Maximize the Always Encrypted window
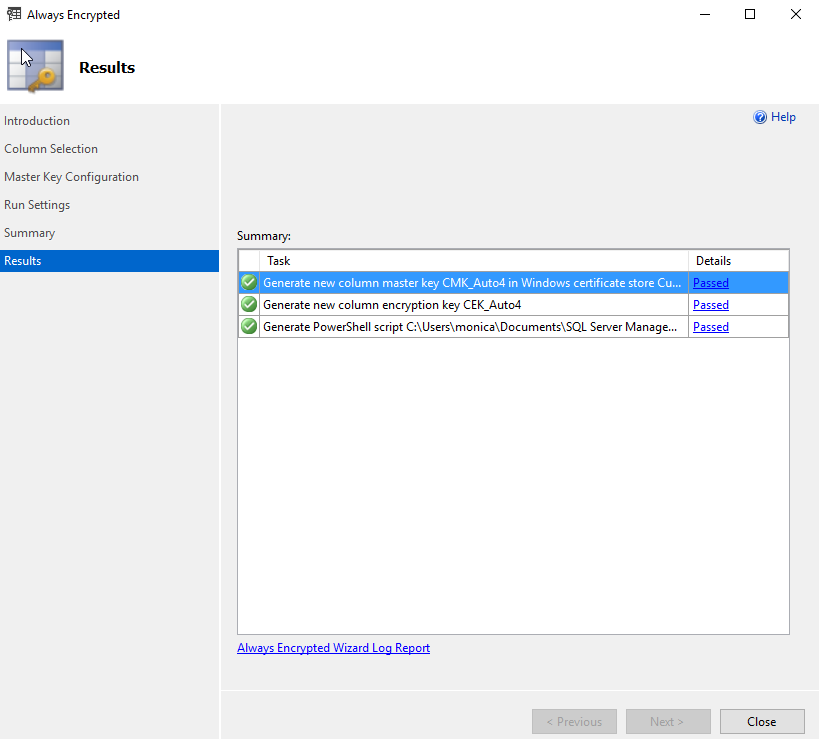The image size is (819, 739). click(x=750, y=14)
